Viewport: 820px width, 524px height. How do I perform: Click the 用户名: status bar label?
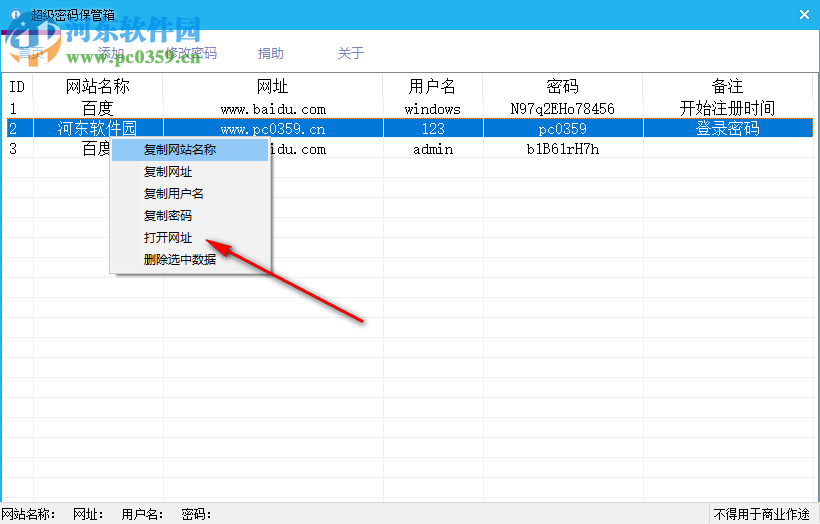pos(142,515)
